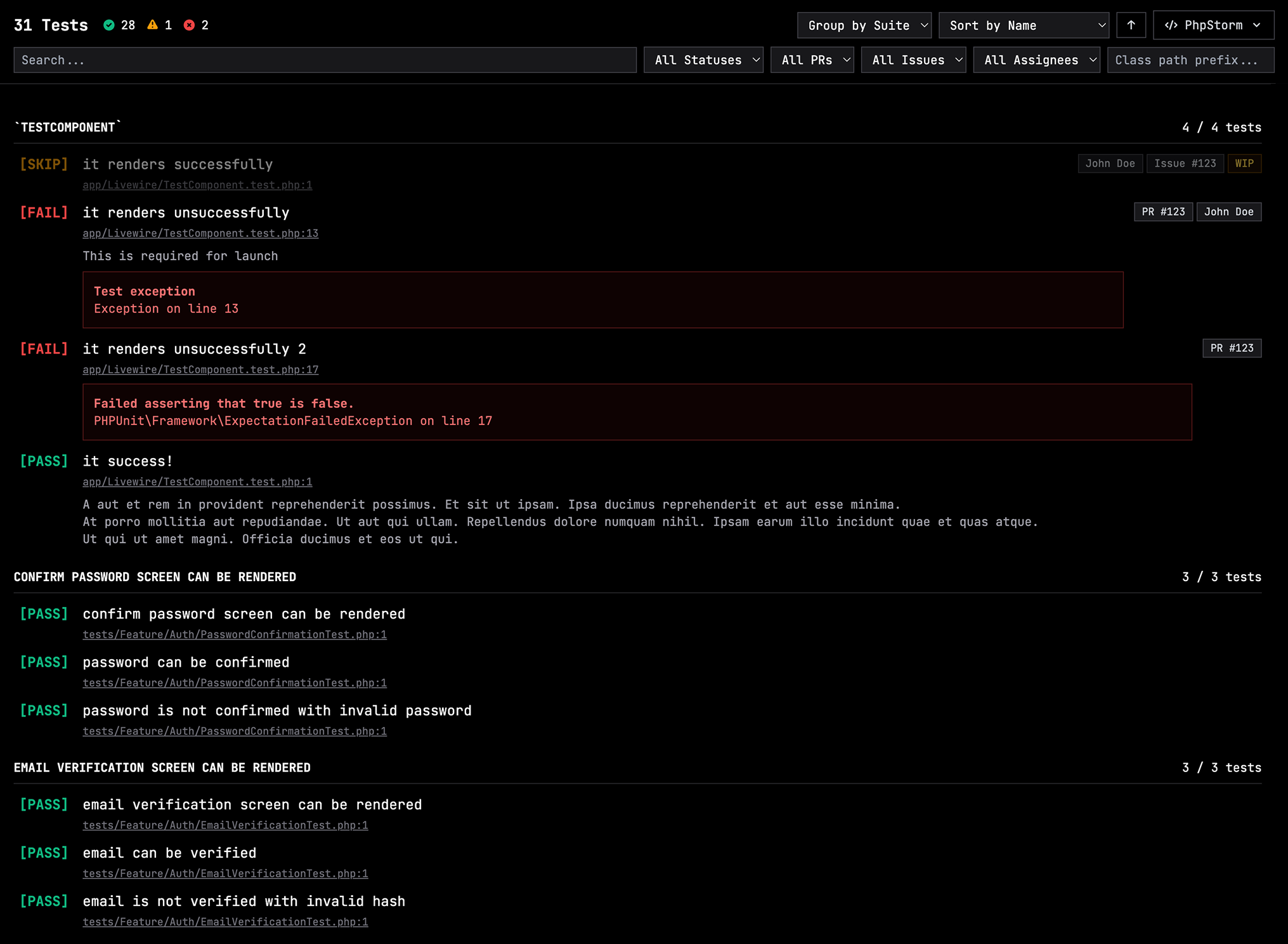Click [PASS] label of 'email can be verified'

(x=44, y=853)
